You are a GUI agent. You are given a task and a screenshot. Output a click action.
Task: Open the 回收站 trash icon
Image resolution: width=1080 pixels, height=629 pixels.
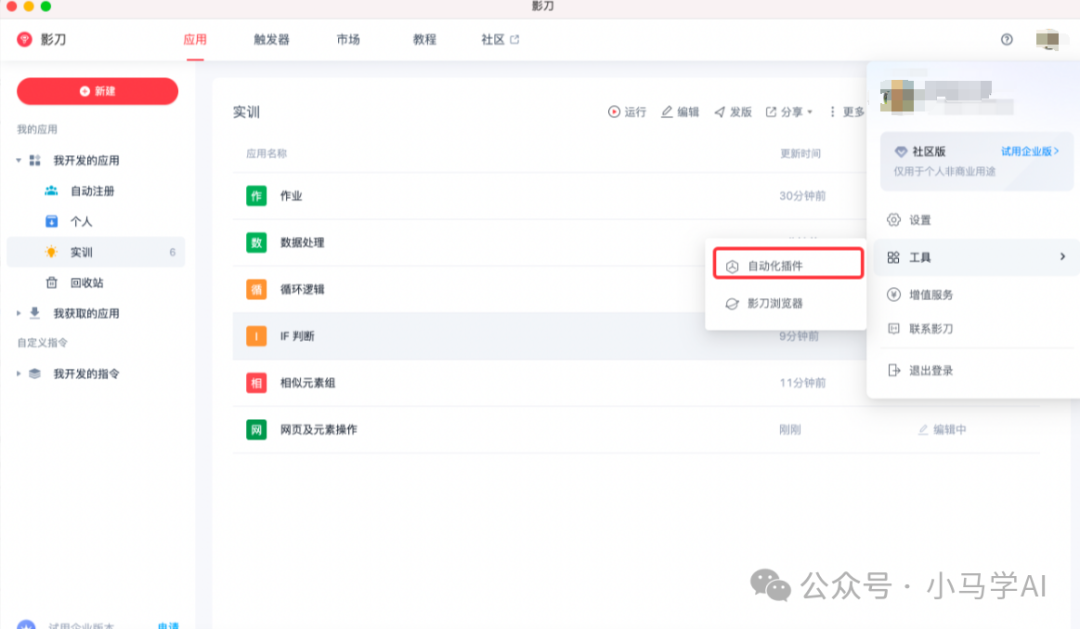pos(51,282)
